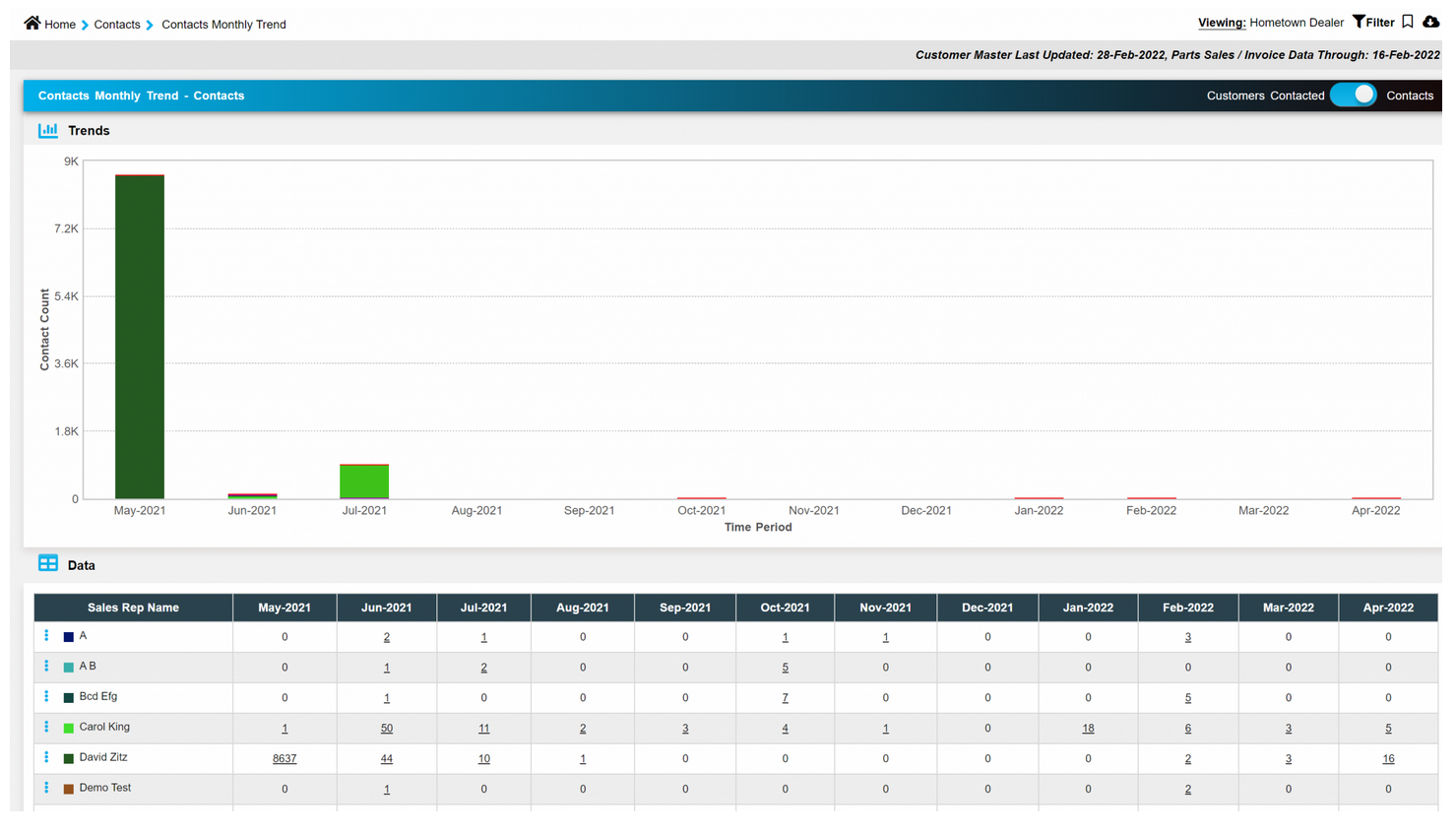Image resolution: width=1456 pixels, height=832 pixels.
Task: Click the small Jun-2021 chart bar
Action: (x=252, y=496)
